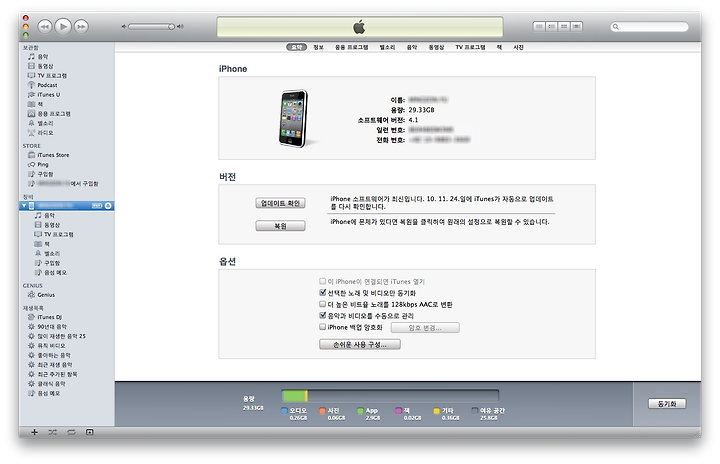720x464 pixels.
Task: Click the 복원 restore button
Action: (280, 226)
